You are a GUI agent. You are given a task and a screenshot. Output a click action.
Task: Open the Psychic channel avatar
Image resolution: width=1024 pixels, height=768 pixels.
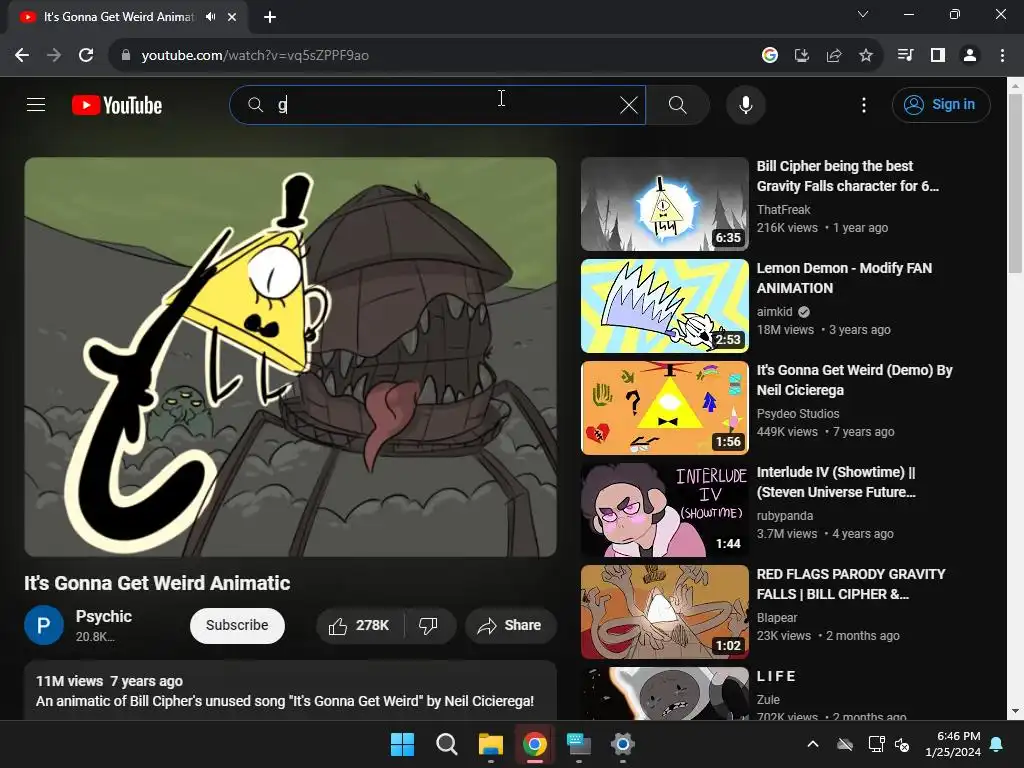pos(44,625)
